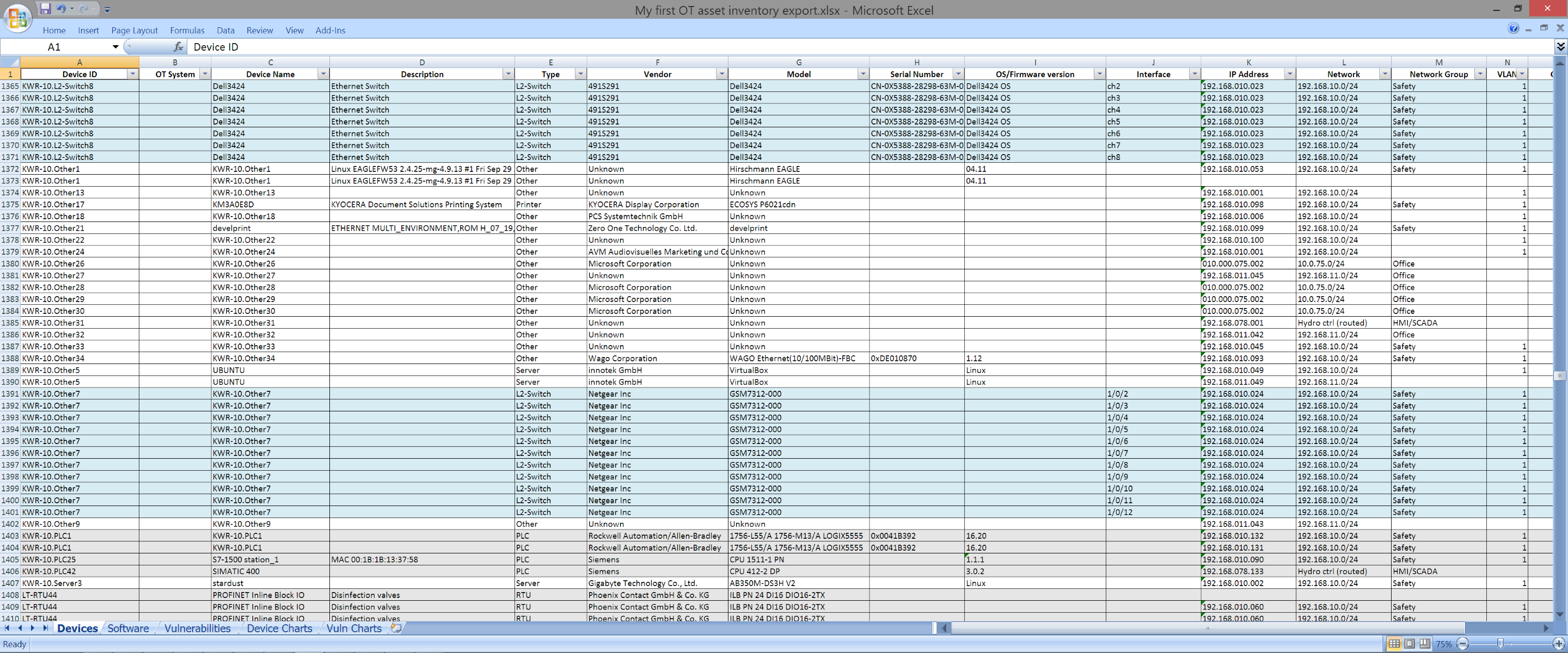1568x653 pixels.
Task: Open the Vendor column filter dropdown
Action: click(x=721, y=73)
